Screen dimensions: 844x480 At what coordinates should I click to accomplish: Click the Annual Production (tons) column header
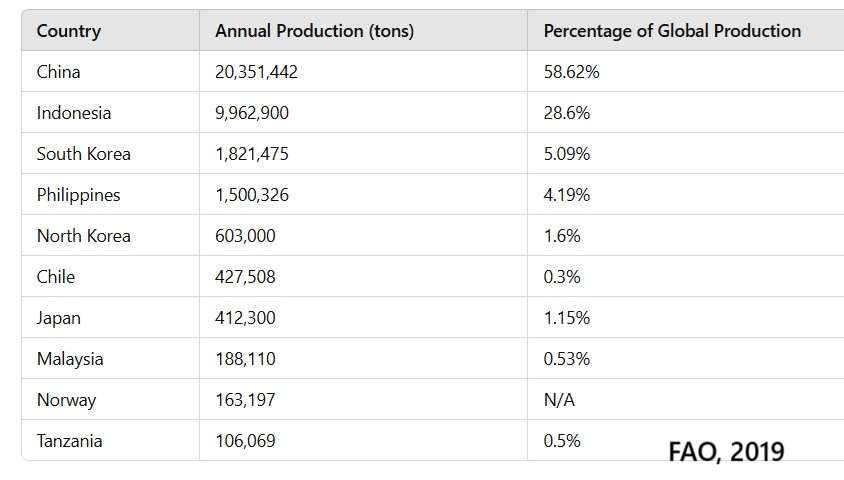coord(314,31)
